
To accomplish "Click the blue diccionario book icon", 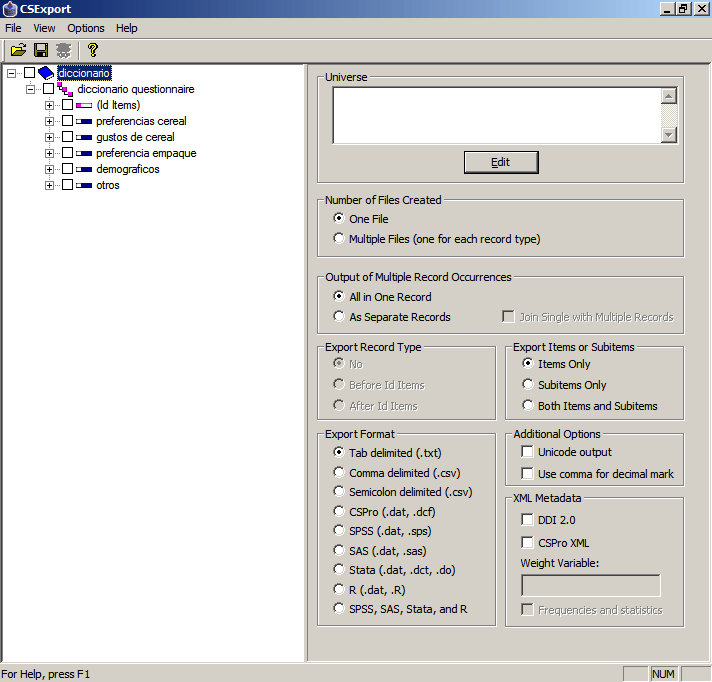I will (46, 73).
